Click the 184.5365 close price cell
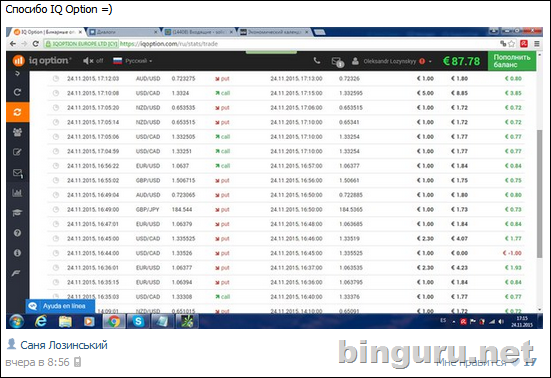 click(x=351, y=209)
